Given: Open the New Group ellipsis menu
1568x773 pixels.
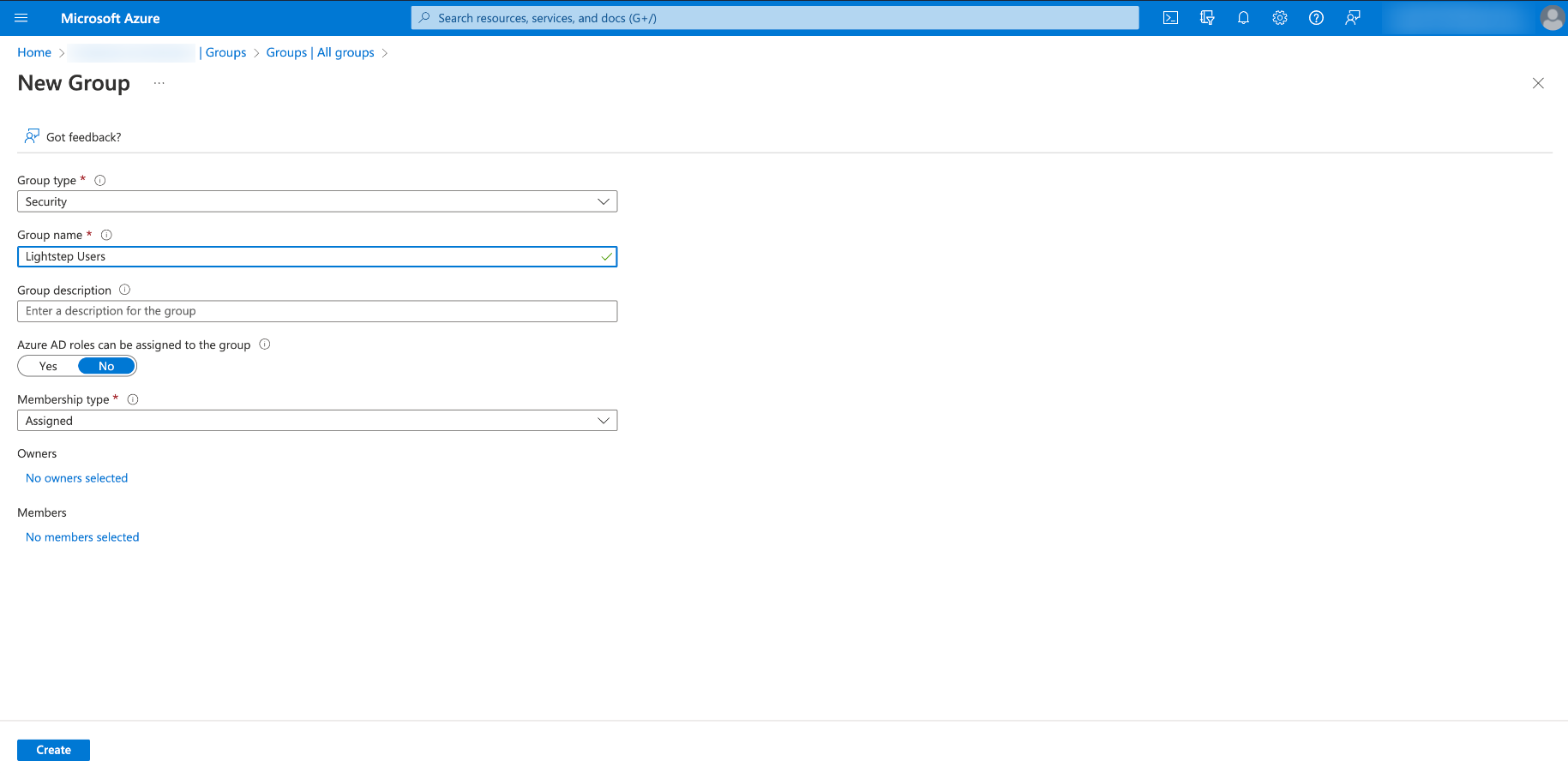Looking at the screenshot, I should 159,83.
